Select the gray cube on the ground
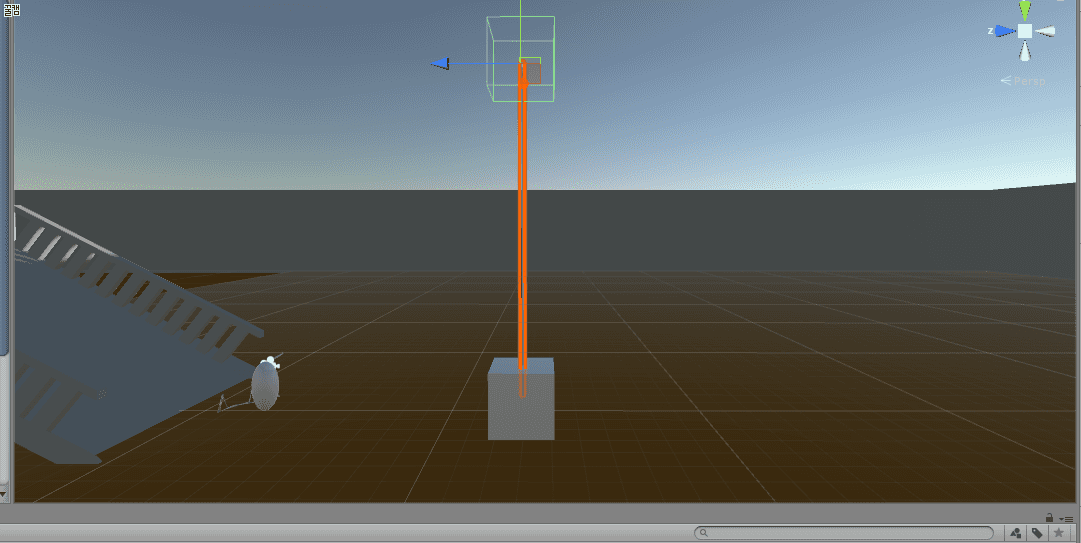 (521, 399)
